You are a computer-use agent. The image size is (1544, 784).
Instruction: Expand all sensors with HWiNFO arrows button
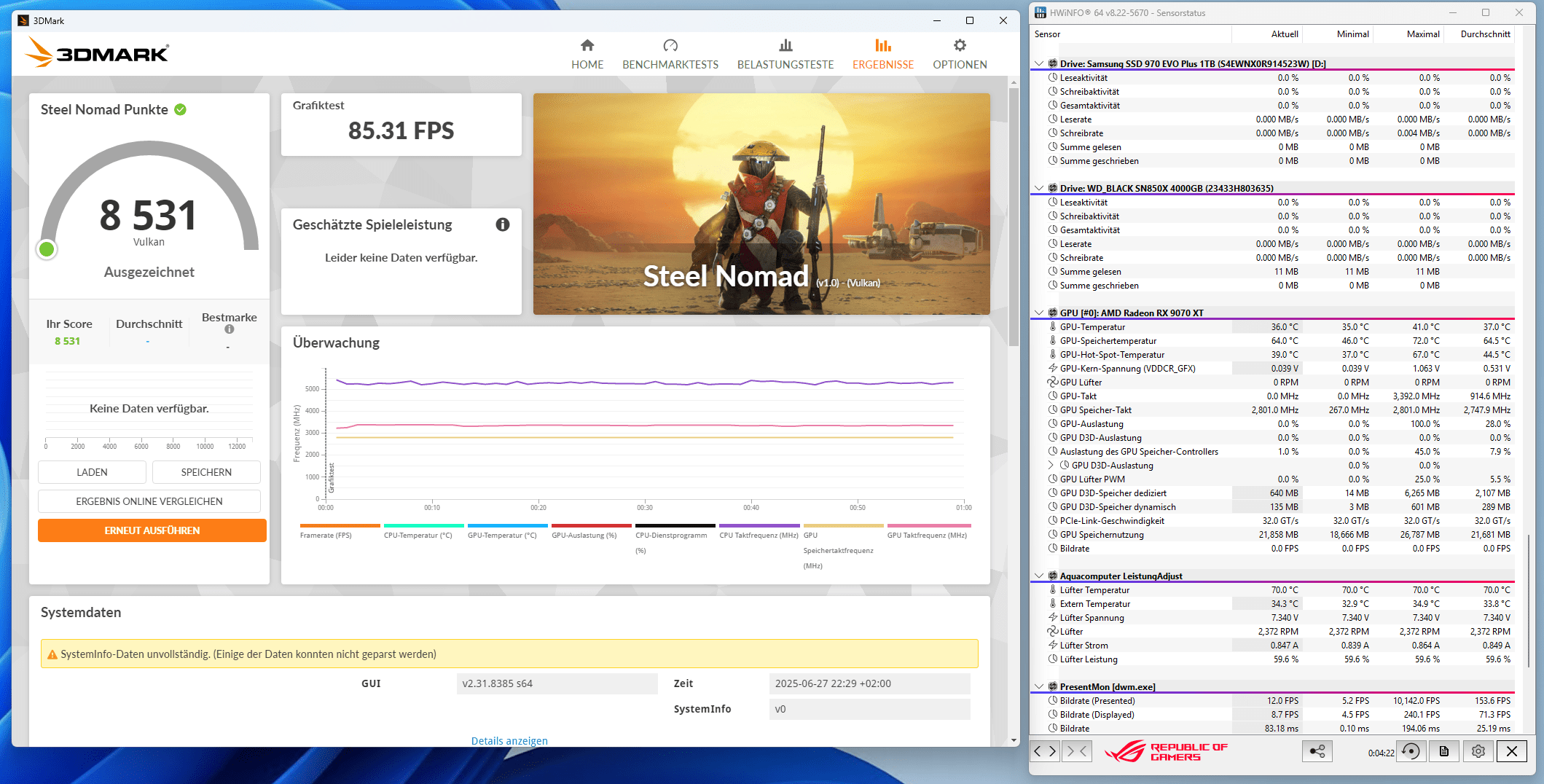click(x=1045, y=751)
